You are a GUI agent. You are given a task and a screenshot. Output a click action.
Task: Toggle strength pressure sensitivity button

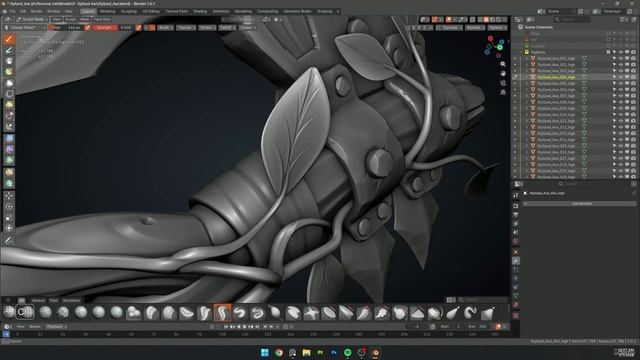pyautogui.click(x=139, y=27)
